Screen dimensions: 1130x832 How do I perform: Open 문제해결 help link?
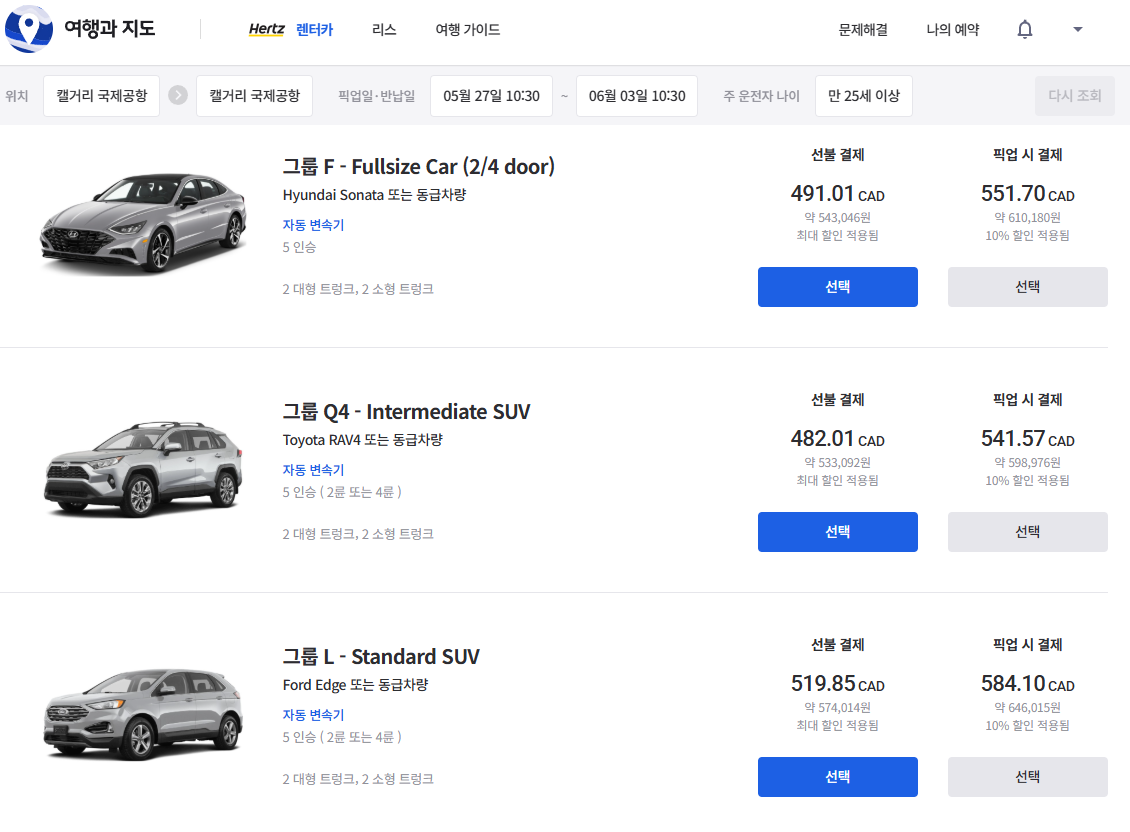point(863,30)
